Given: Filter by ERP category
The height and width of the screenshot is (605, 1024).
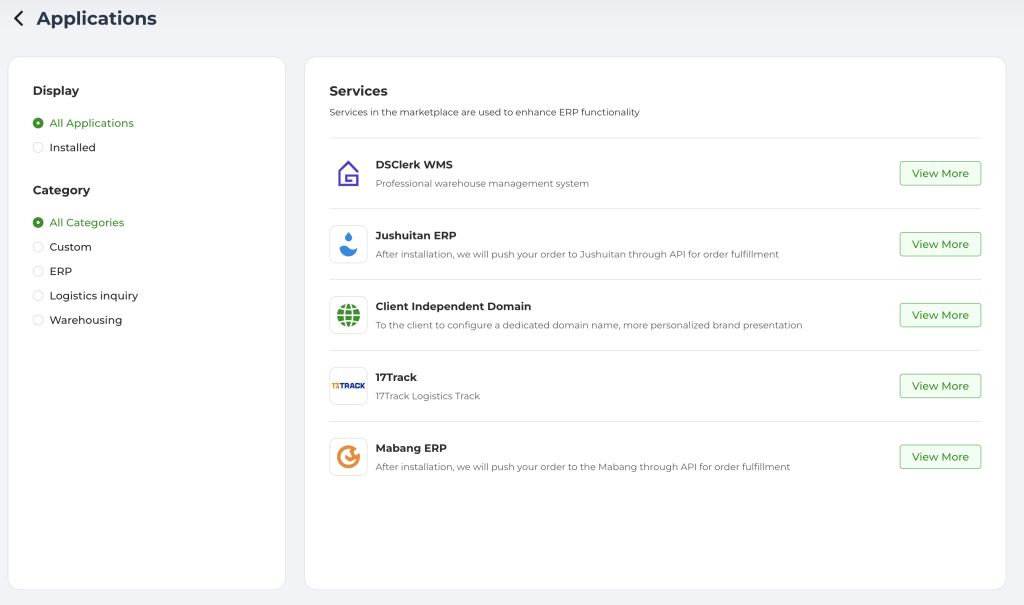Looking at the screenshot, I should coord(39,271).
